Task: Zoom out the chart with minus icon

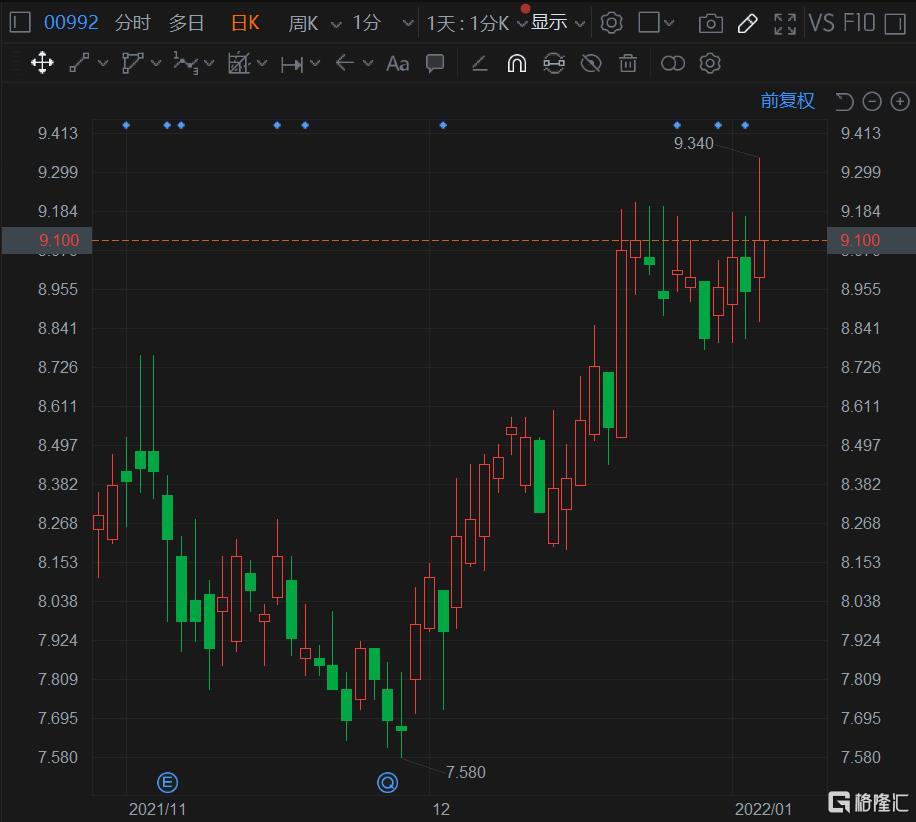Action: tap(872, 102)
